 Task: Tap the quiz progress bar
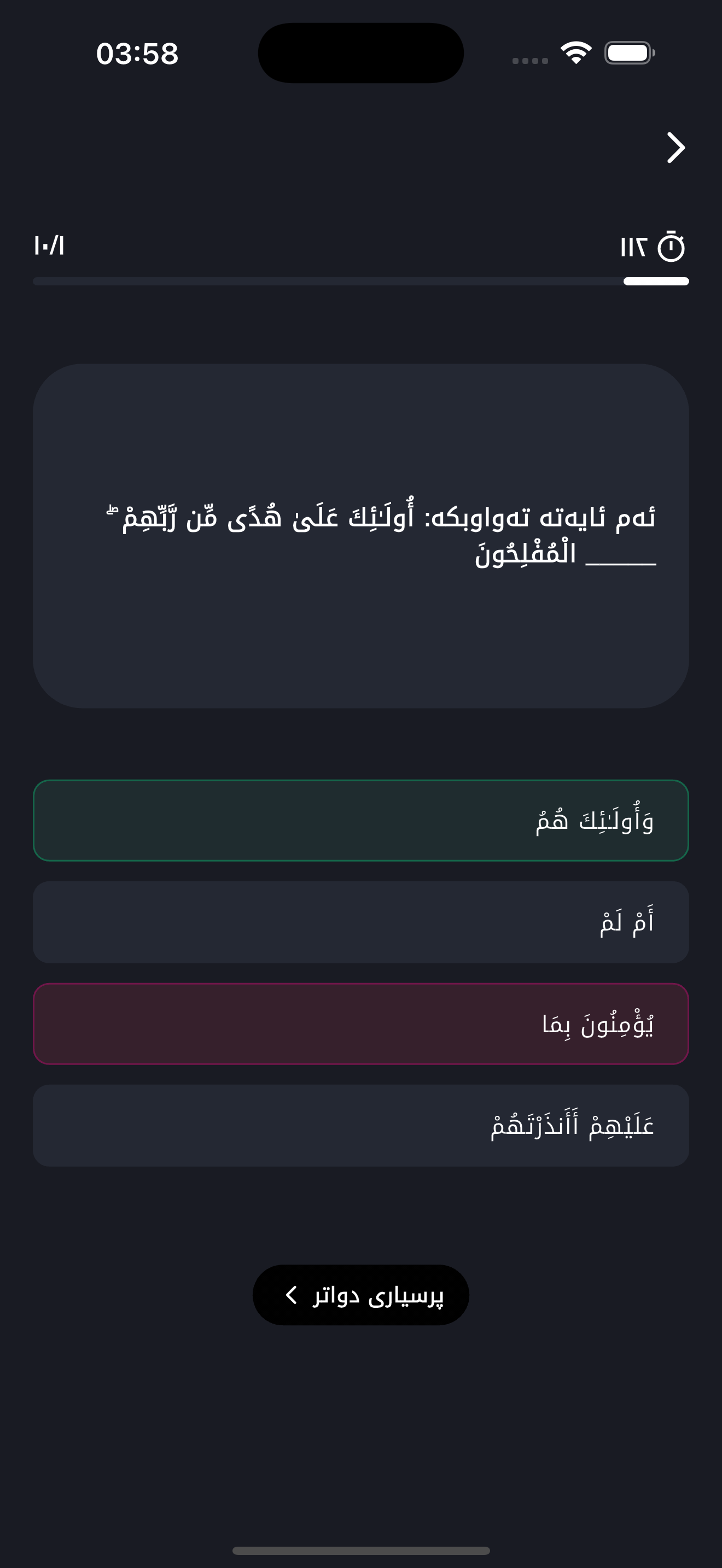click(361, 281)
